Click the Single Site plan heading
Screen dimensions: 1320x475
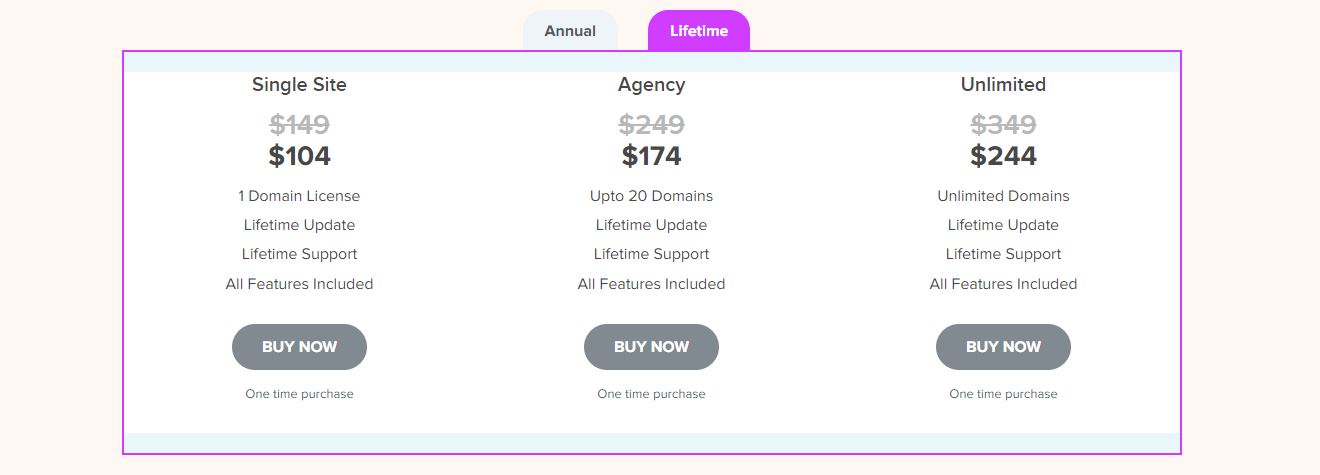[x=299, y=85]
